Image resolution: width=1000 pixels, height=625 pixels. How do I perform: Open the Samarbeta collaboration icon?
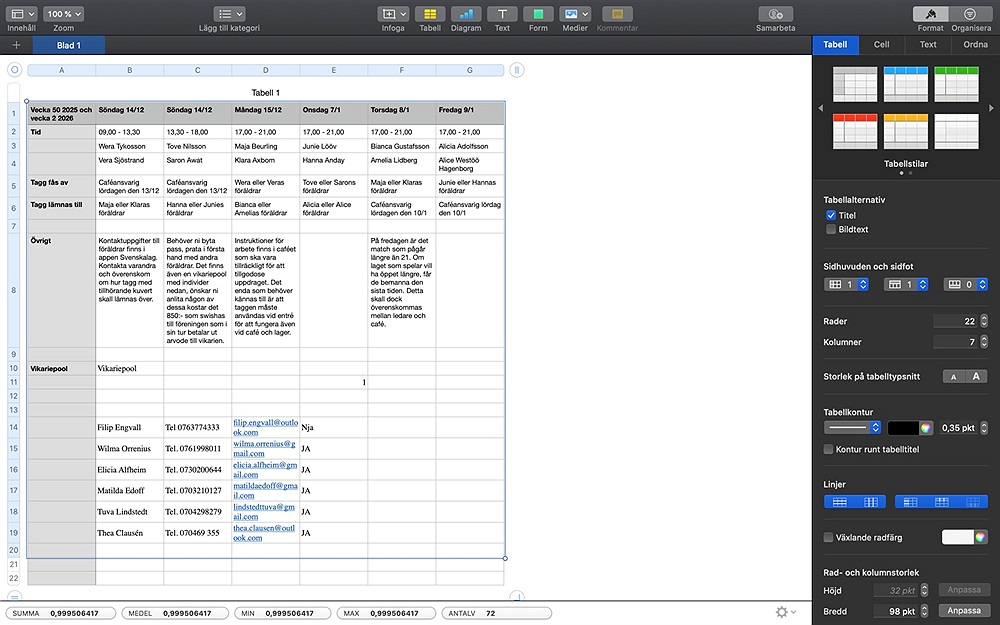tap(775, 14)
